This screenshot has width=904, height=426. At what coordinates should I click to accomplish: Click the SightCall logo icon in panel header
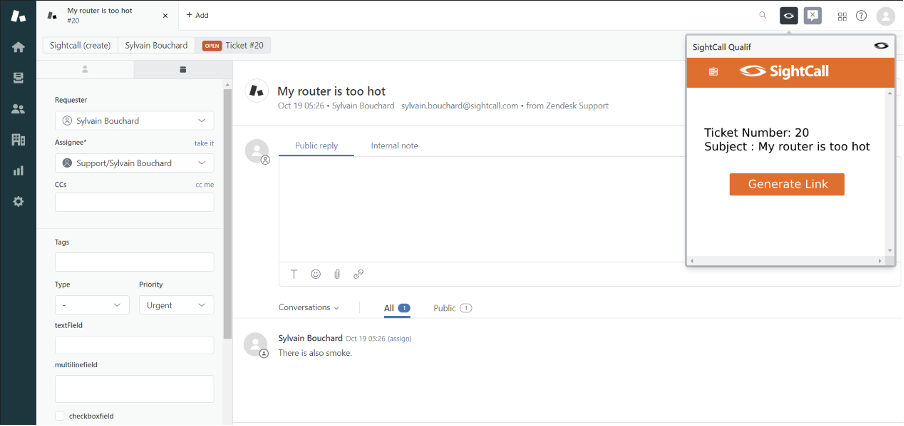tap(881, 47)
